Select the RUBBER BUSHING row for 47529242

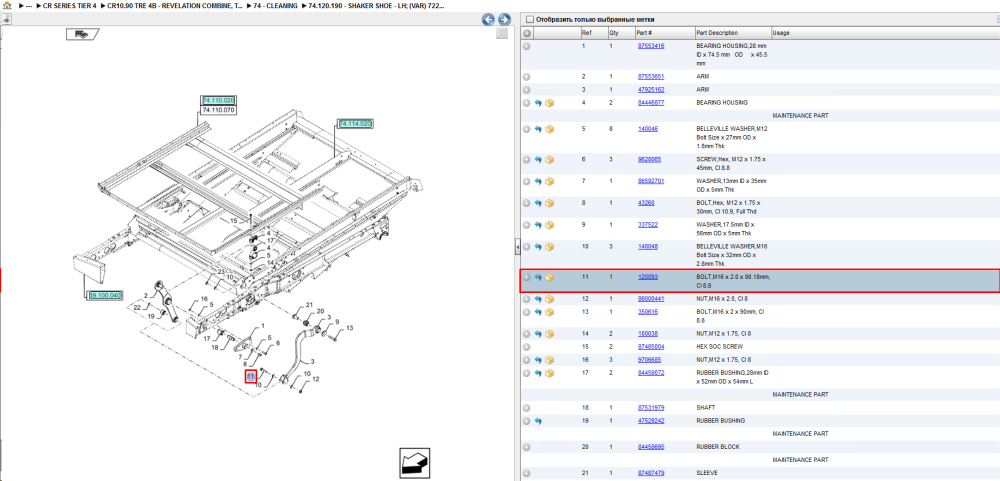760,421
